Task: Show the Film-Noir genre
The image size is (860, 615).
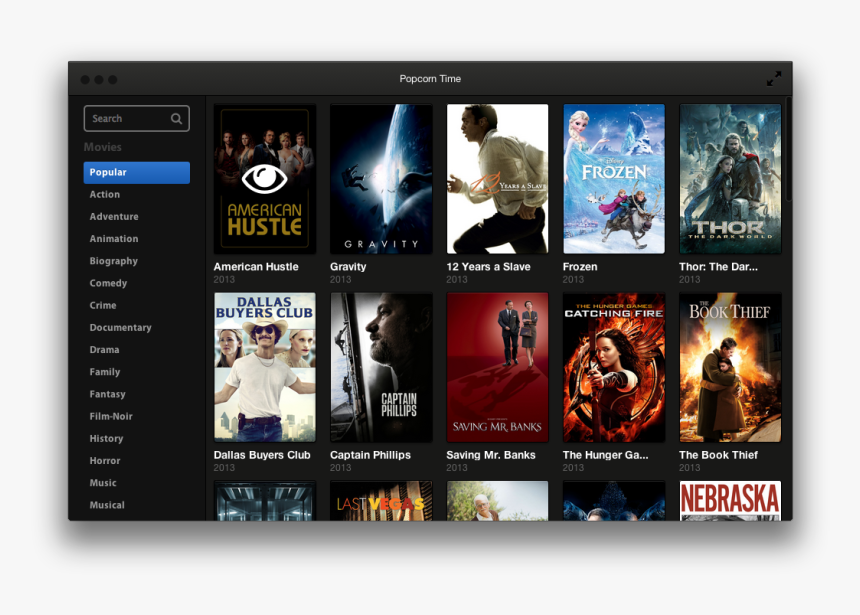Action: [x=111, y=416]
